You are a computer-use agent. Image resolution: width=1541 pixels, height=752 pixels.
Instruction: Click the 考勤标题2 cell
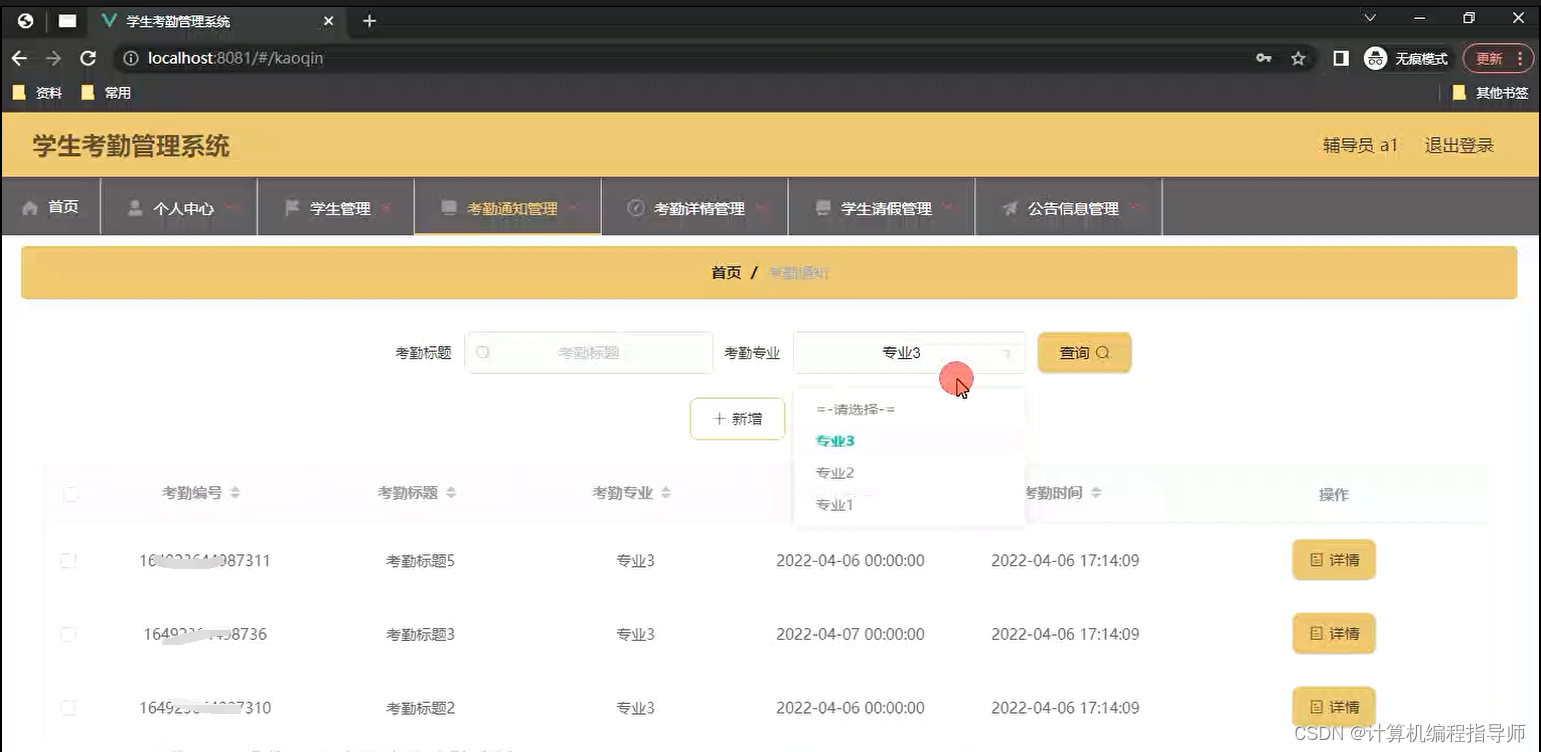(421, 709)
